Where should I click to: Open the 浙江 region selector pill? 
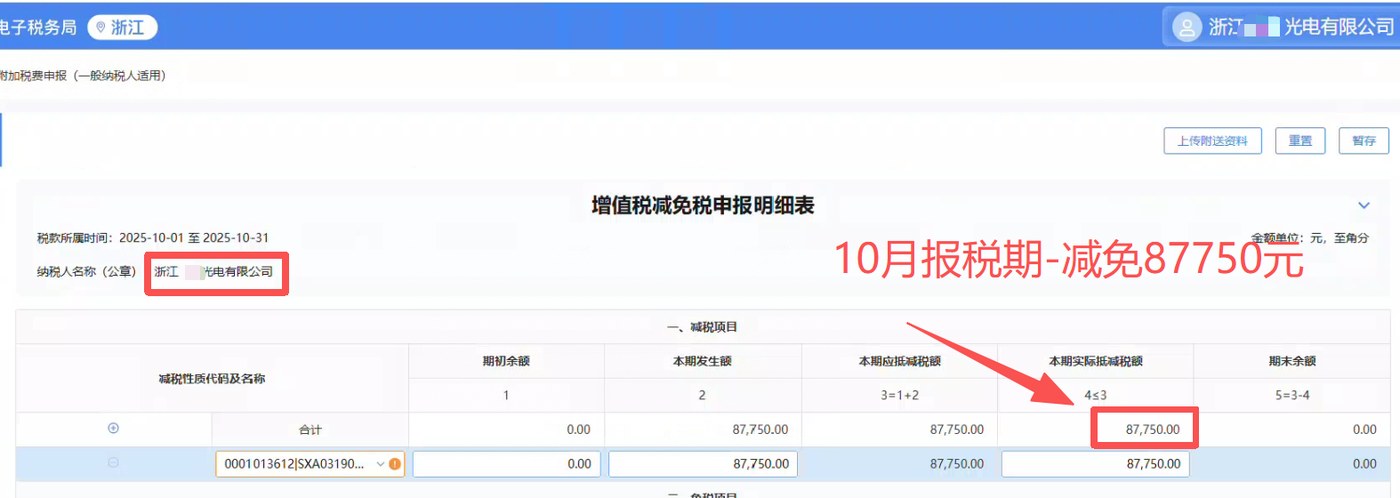pos(122,27)
